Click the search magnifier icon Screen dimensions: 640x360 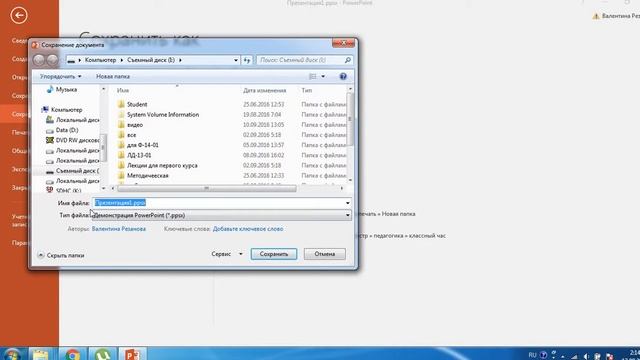(x=347, y=60)
